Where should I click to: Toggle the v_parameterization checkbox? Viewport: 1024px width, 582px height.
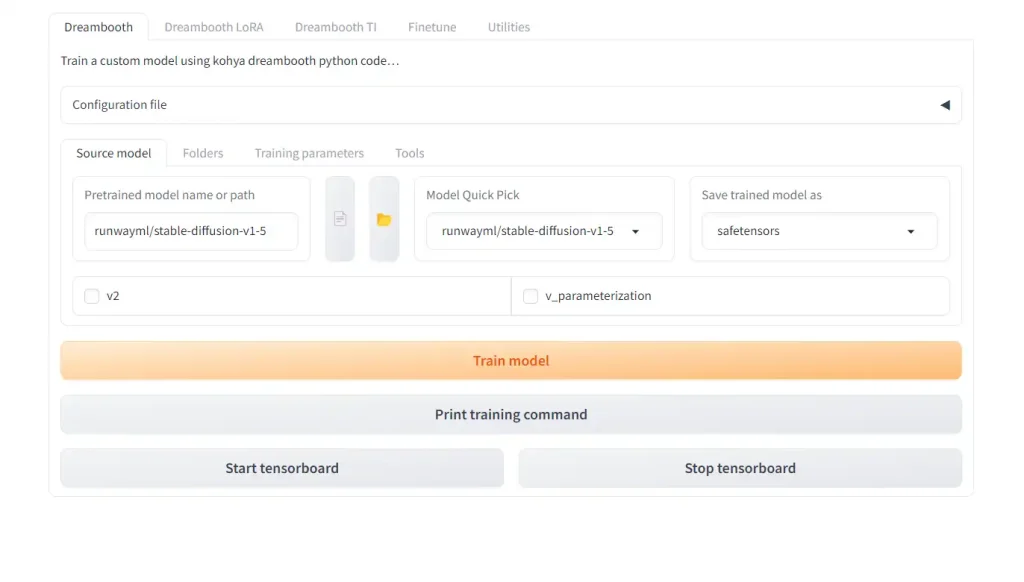[530, 296]
